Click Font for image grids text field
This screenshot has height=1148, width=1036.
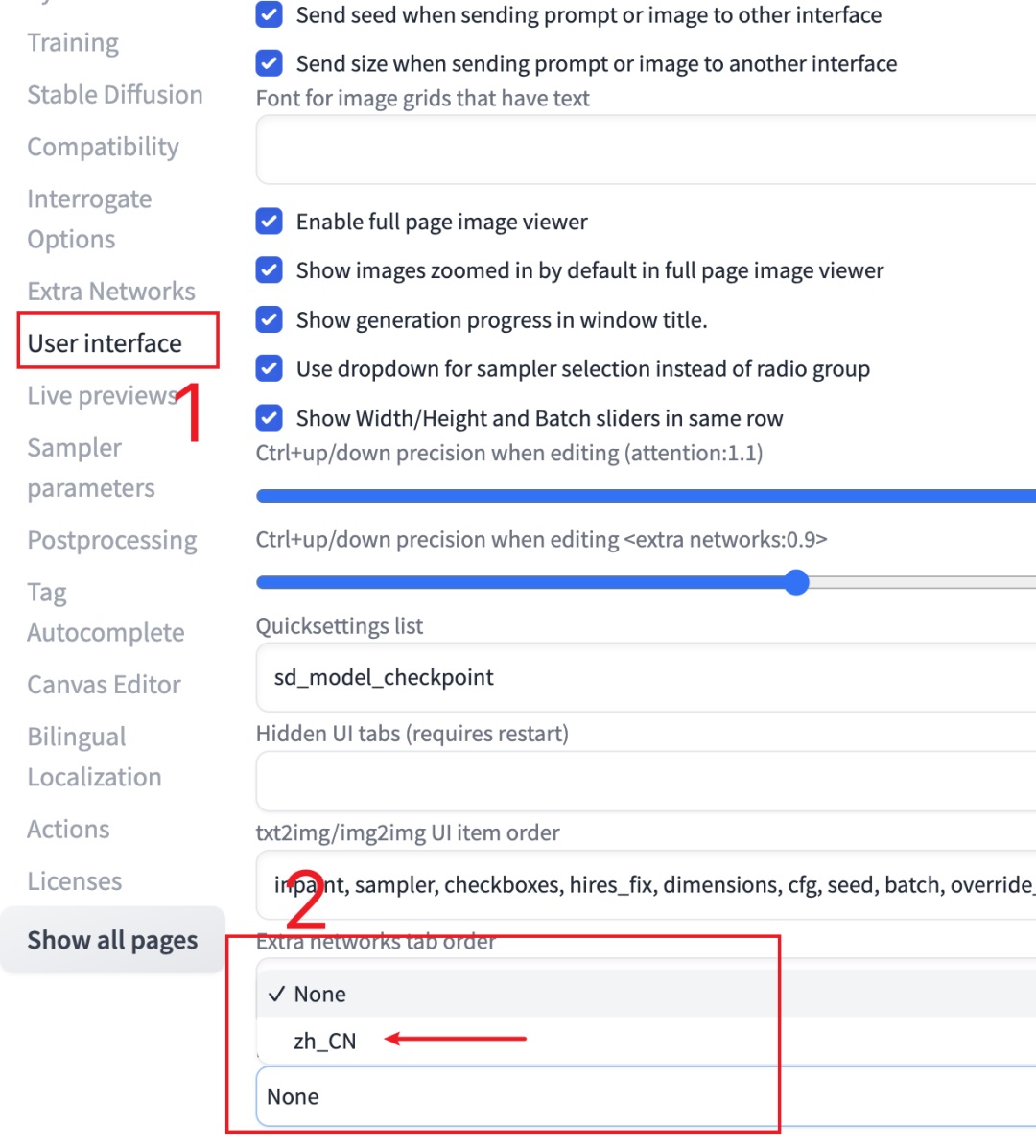[x=643, y=150]
